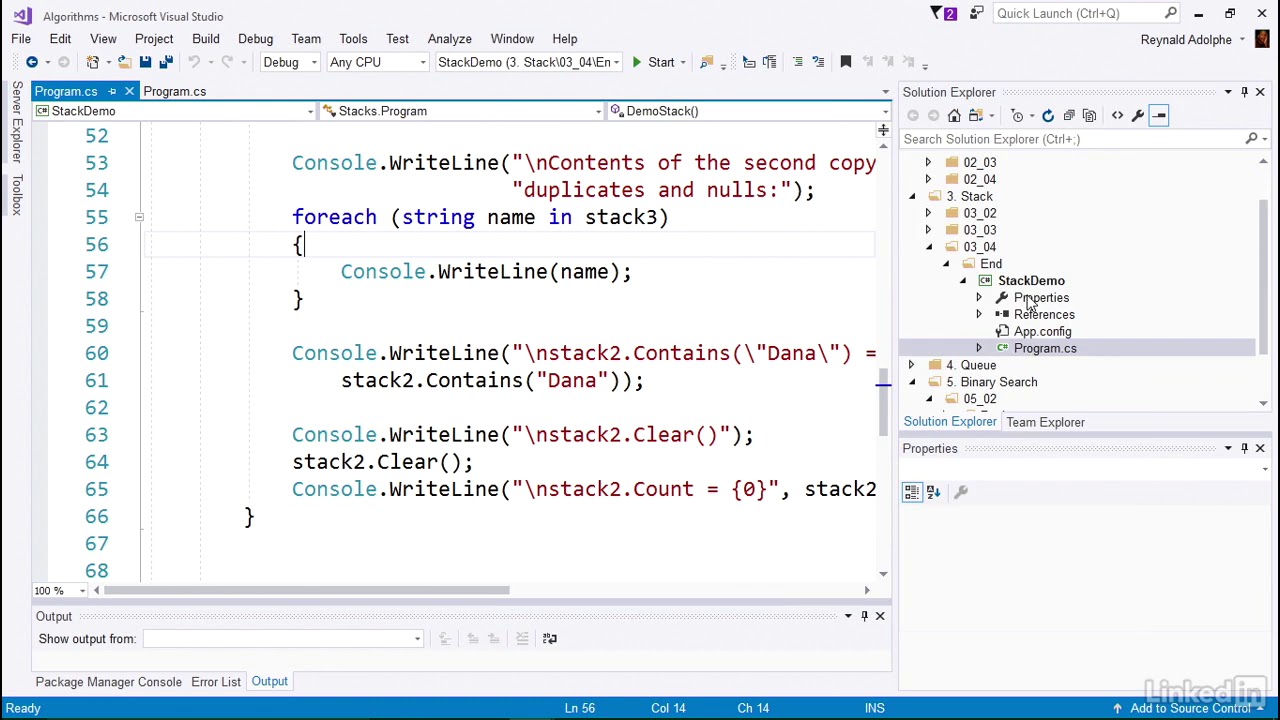Image resolution: width=1280 pixels, height=720 pixels.
Task: Open the Debug configuration dropdown
Action: tap(290, 62)
